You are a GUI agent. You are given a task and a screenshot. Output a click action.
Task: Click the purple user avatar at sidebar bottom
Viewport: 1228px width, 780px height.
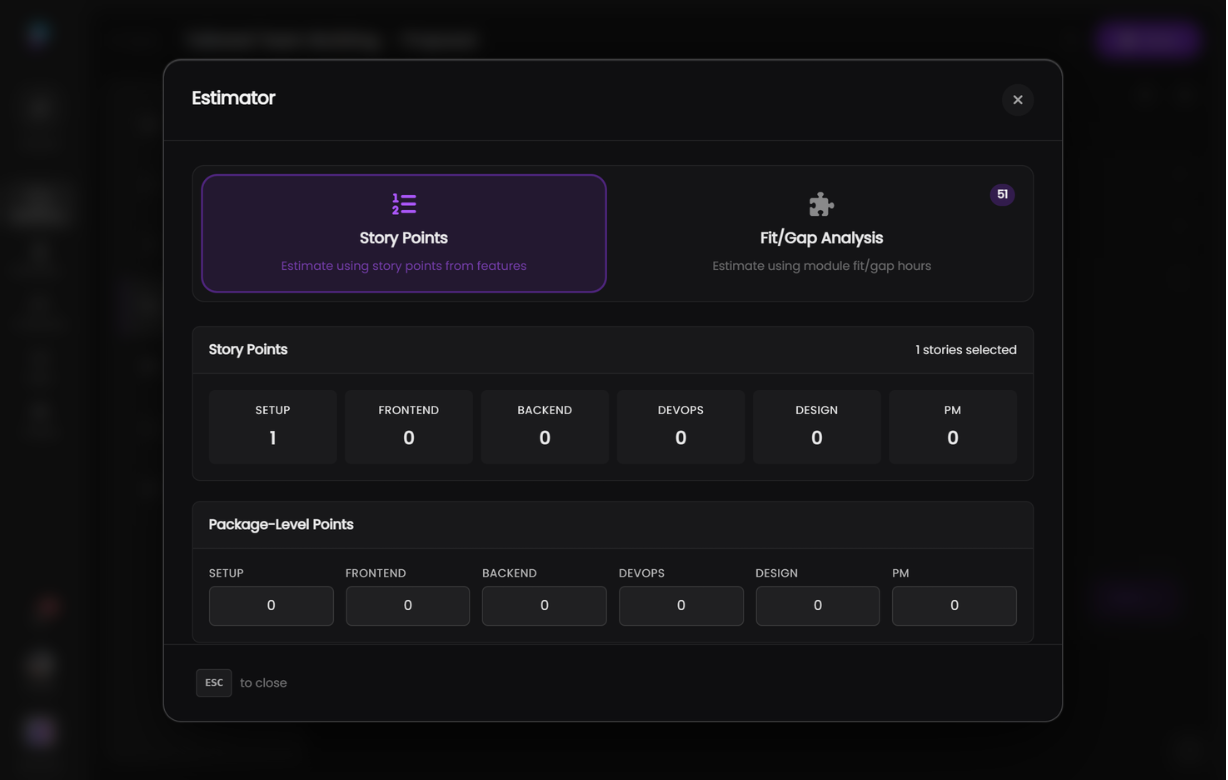click(x=40, y=732)
